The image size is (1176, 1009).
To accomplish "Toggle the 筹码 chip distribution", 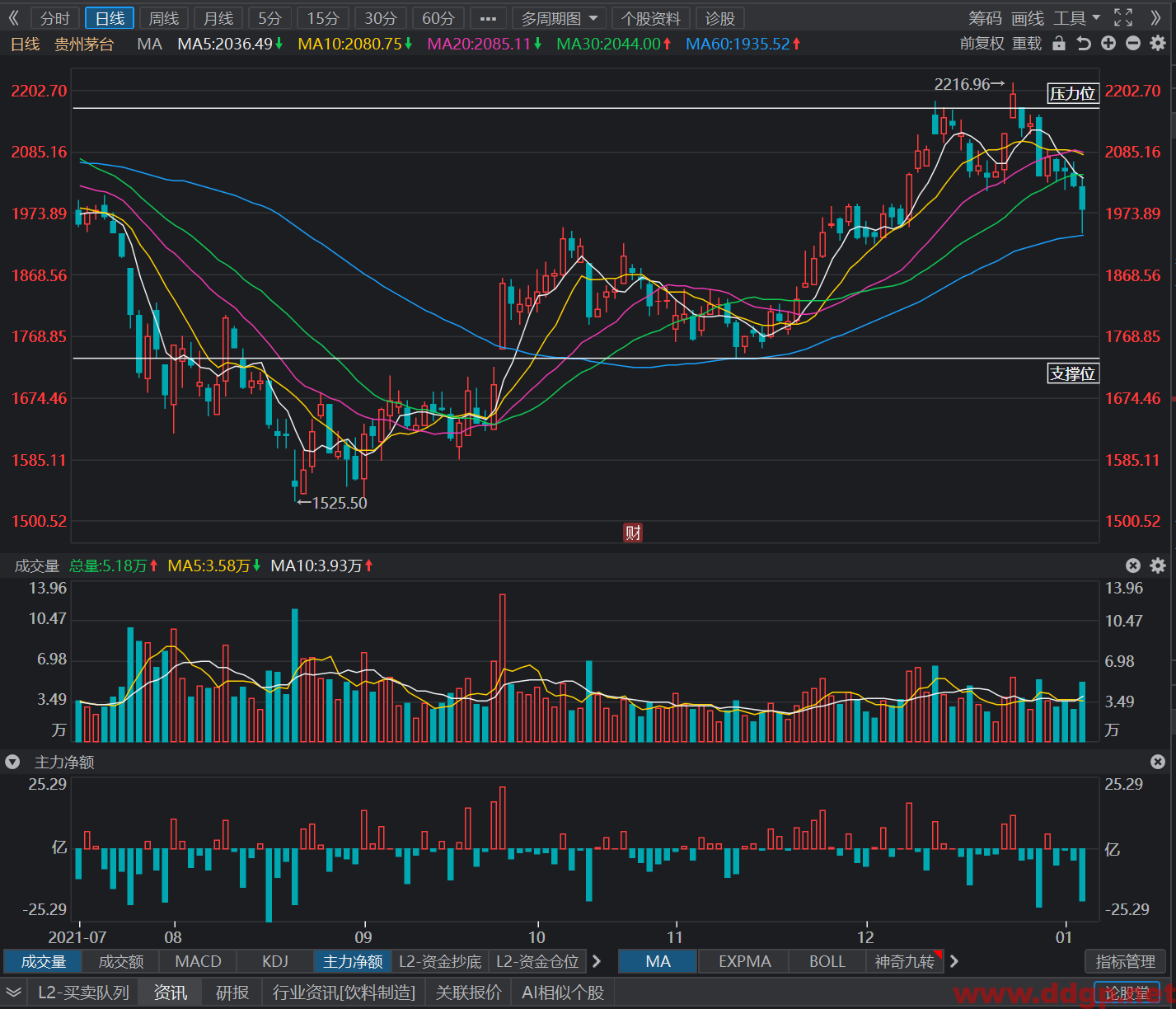I will point(985,18).
